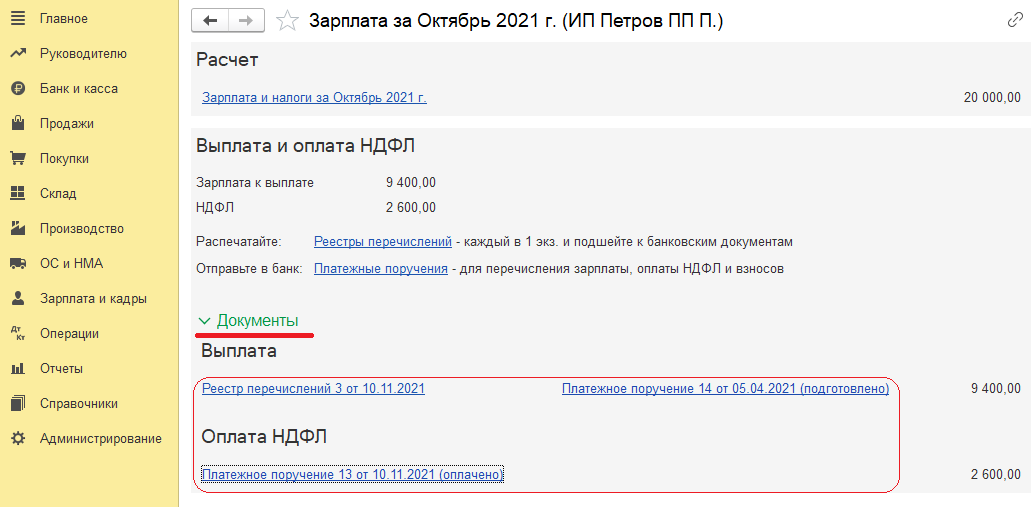Click the Администрирование gear icon
The width and height of the screenshot is (1036, 507).
pyautogui.click(x=17, y=439)
